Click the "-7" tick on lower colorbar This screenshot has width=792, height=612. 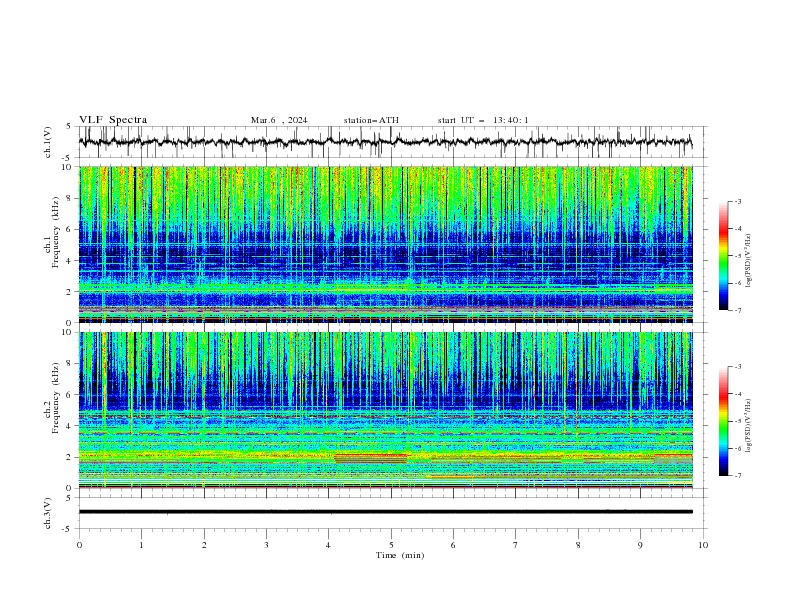click(737, 475)
